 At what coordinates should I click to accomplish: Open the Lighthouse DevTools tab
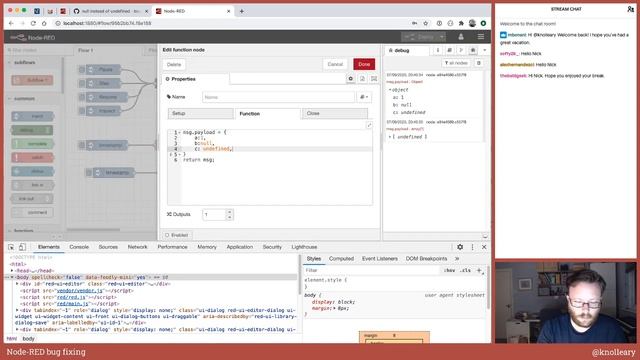304,247
